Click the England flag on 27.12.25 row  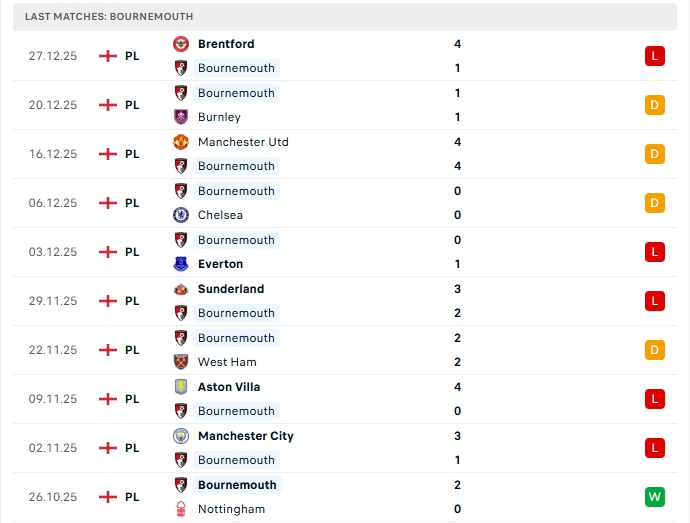coord(108,56)
